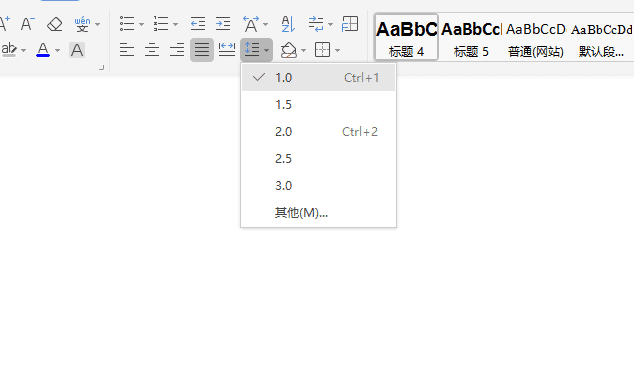The width and height of the screenshot is (634, 370).
Task: Apply distributed alignment
Action: tap(227, 50)
